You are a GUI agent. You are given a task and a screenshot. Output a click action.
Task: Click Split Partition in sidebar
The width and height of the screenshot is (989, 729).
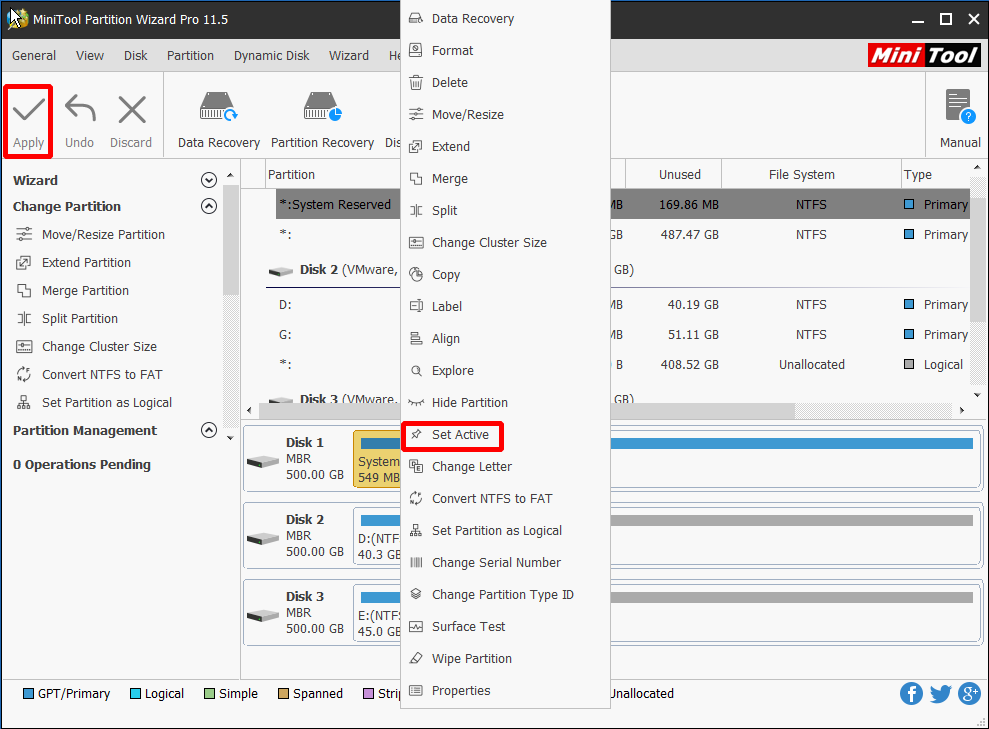point(80,318)
